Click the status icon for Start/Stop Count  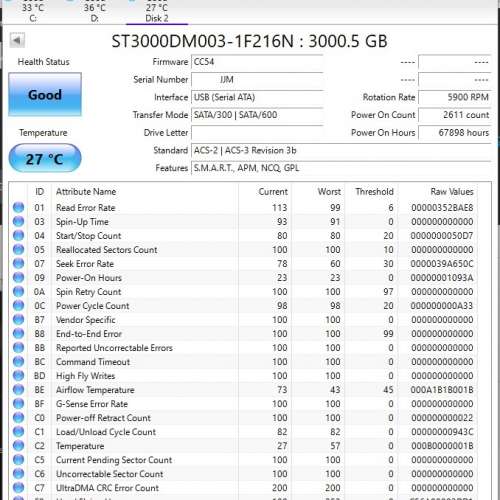(19, 235)
